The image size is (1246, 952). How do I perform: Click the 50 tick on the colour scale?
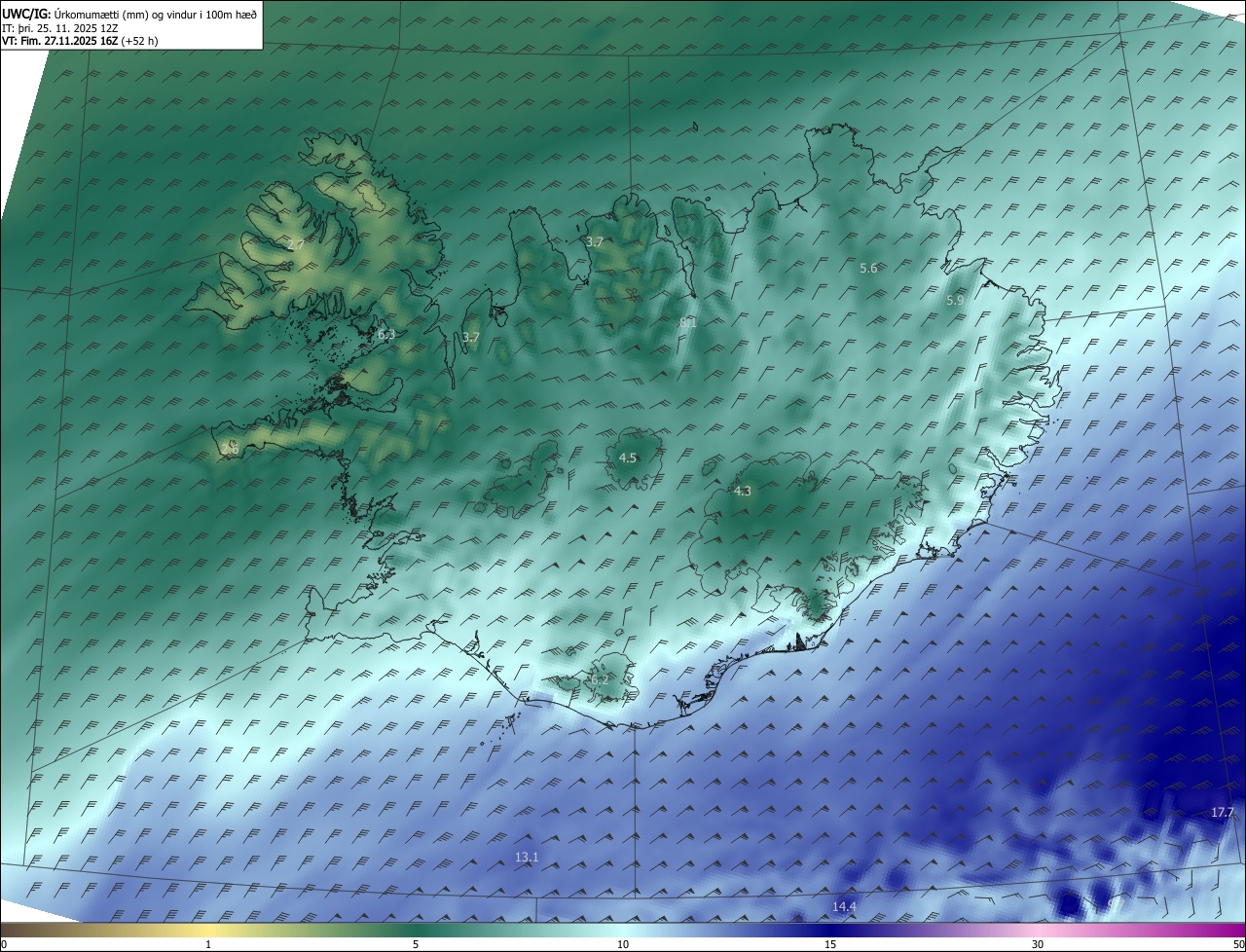click(x=1238, y=944)
